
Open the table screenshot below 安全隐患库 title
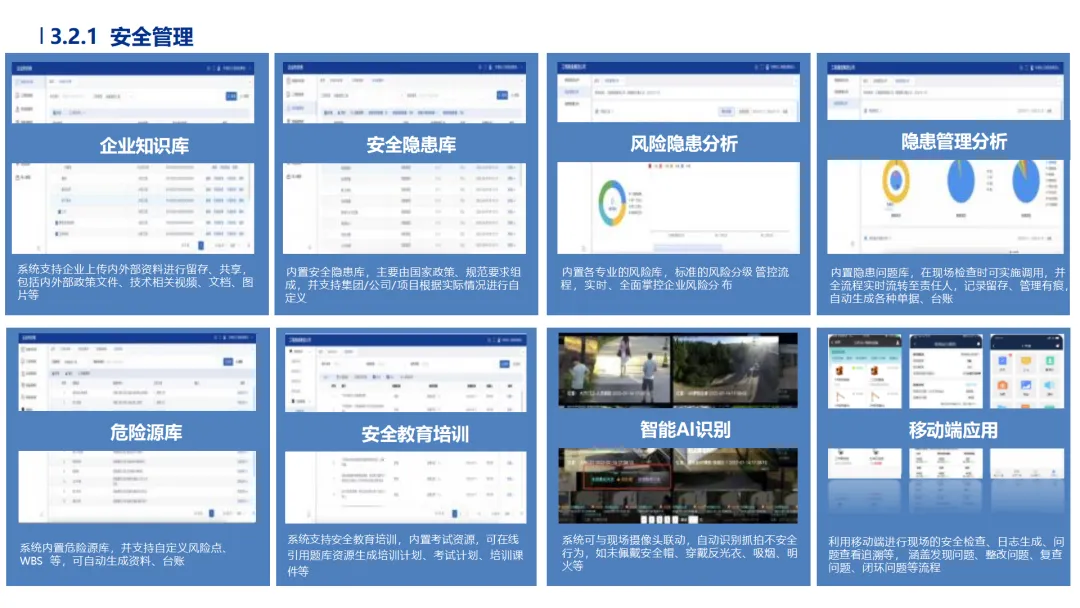(404, 209)
